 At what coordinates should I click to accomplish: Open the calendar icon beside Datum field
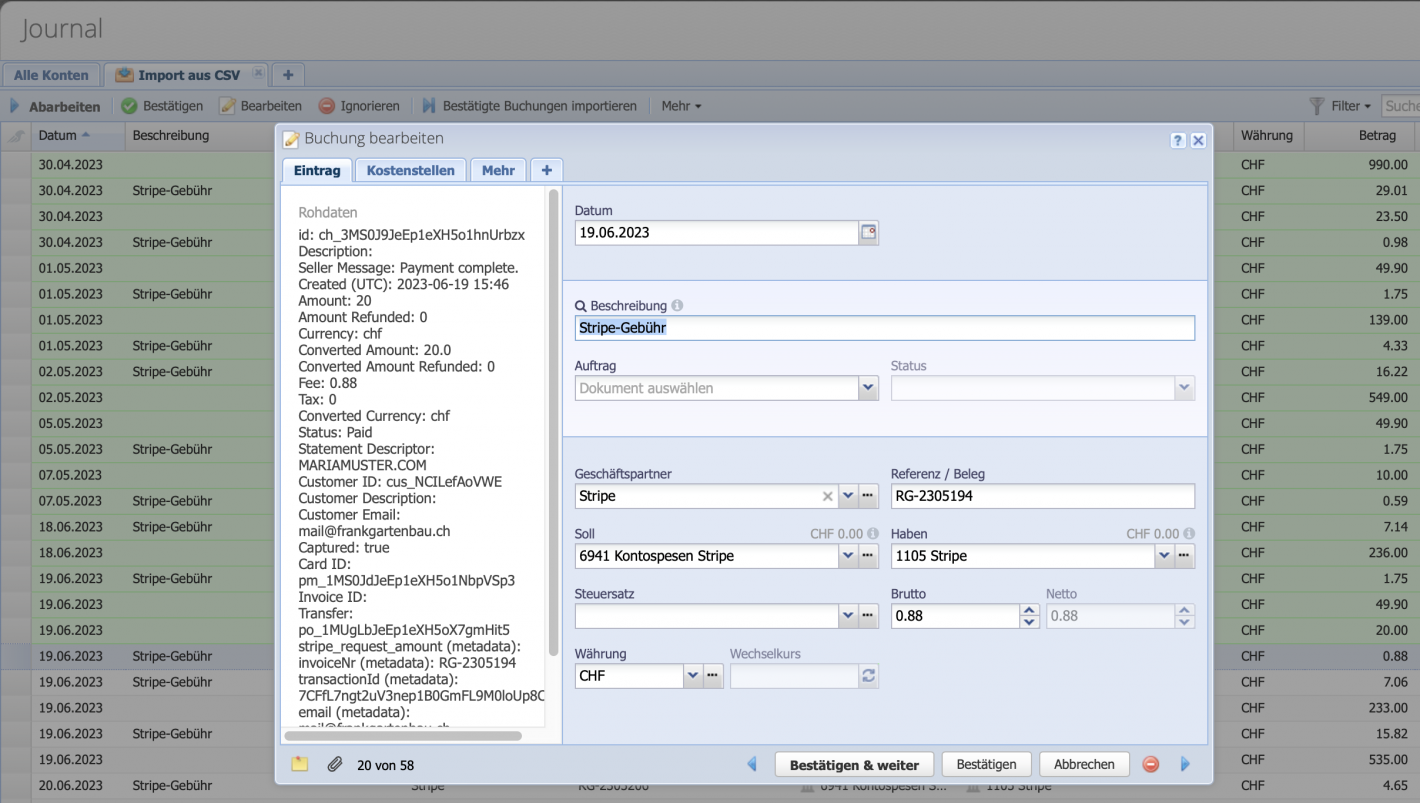coord(867,232)
